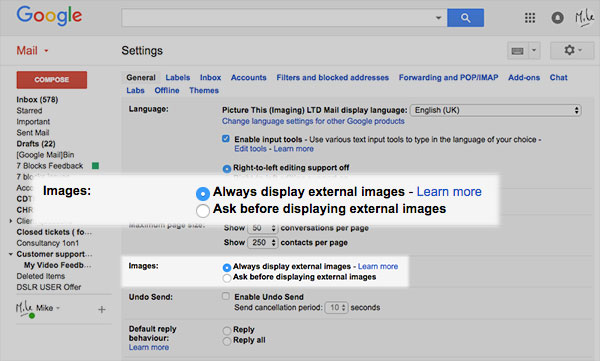This screenshot has width=600, height=361.
Task: Open the display language English (UK) dropdown
Action: pos(496,110)
